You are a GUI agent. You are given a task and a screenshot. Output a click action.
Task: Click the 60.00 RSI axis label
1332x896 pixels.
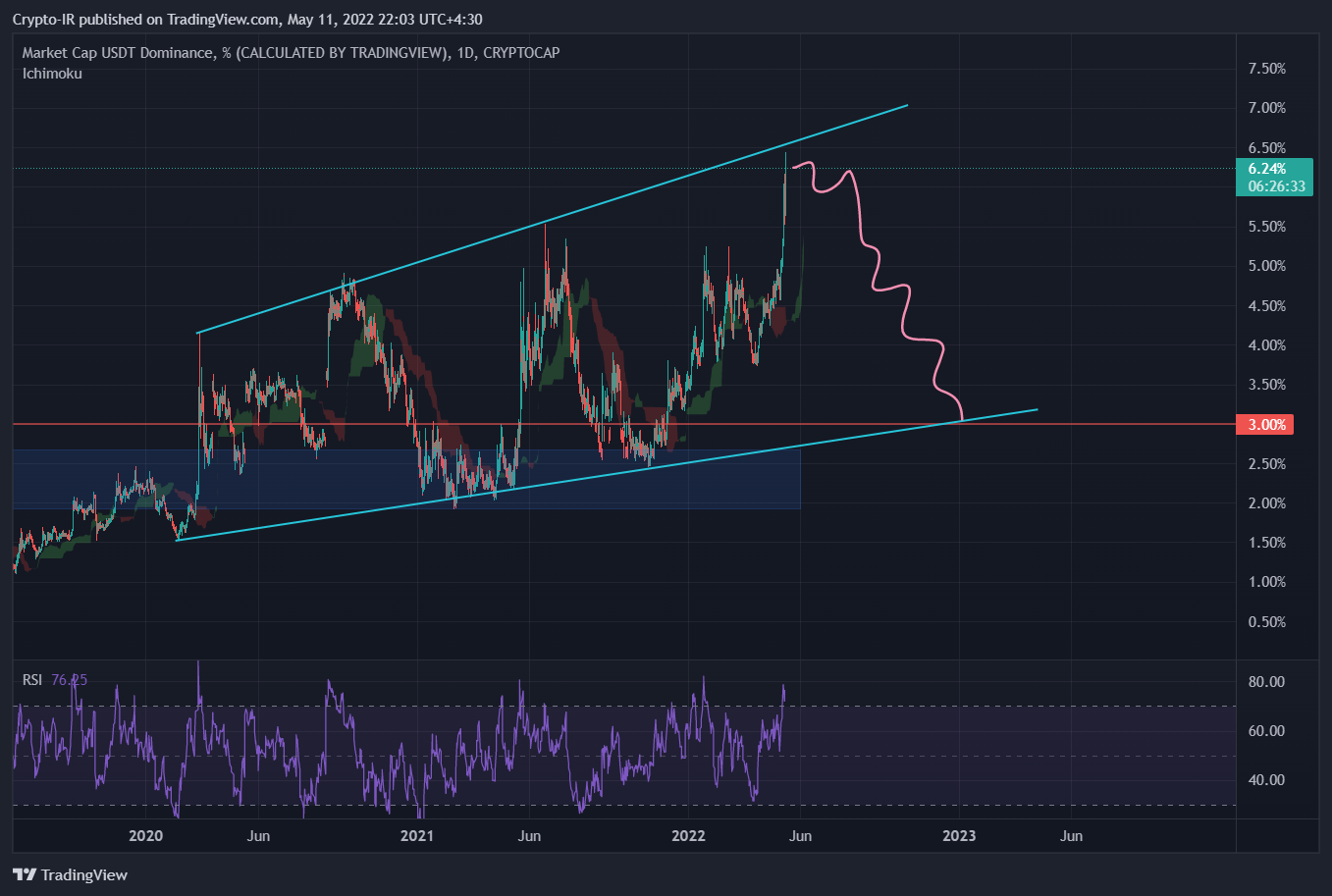point(1266,731)
